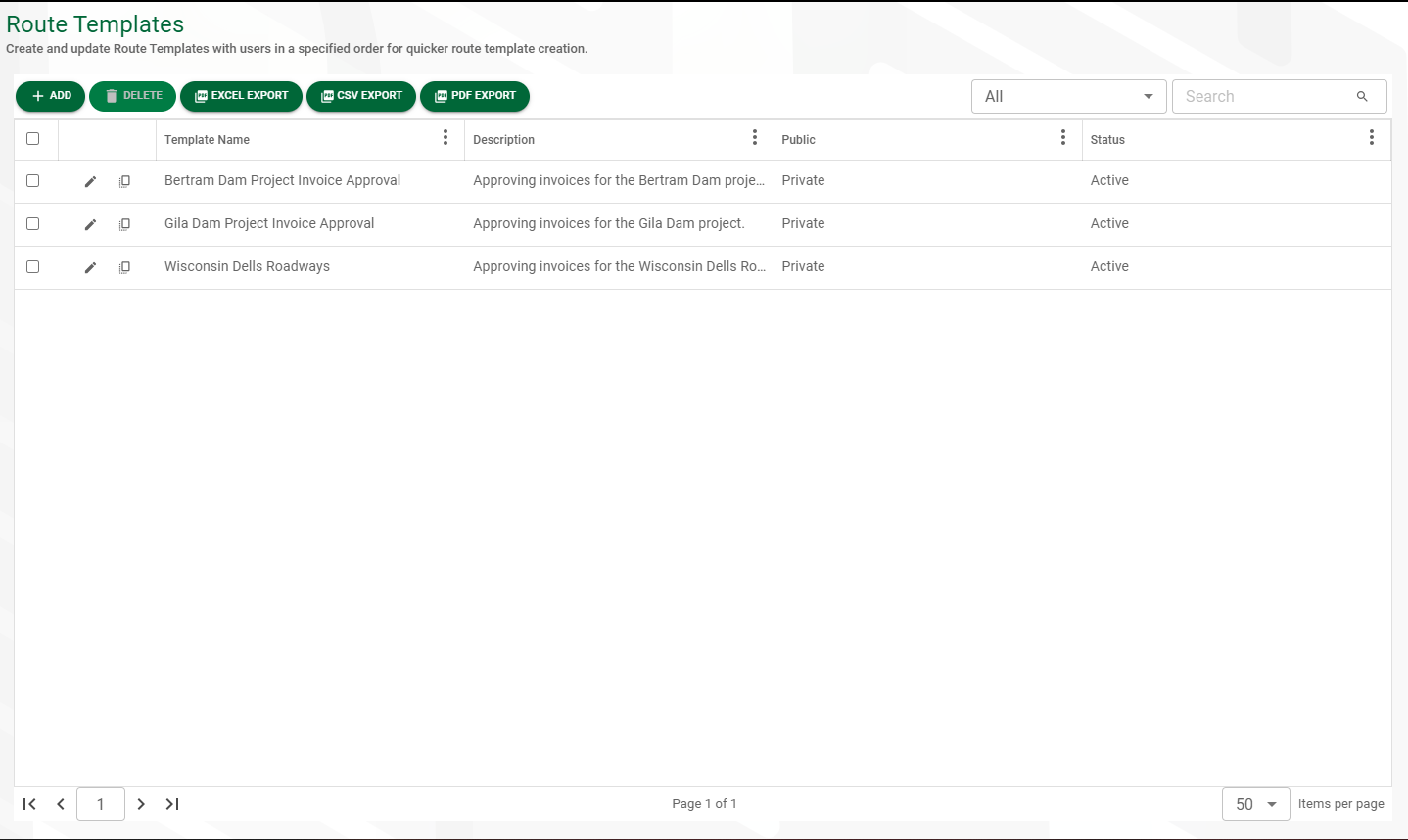This screenshot has width=1408, height=840.
Task: Sort by the Status column header
Action: pyautogui.click(x=1107, y=140)
